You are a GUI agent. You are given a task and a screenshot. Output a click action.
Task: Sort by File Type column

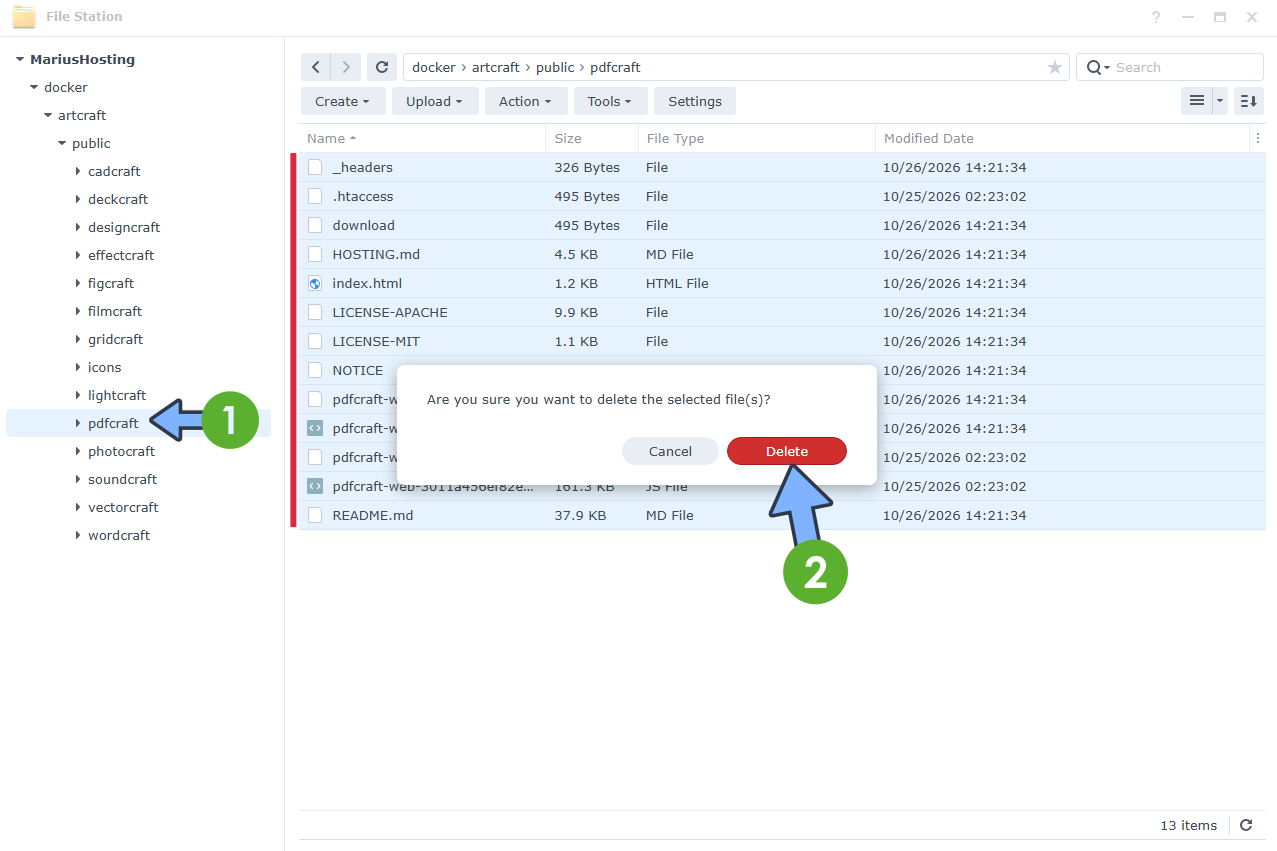756,138
